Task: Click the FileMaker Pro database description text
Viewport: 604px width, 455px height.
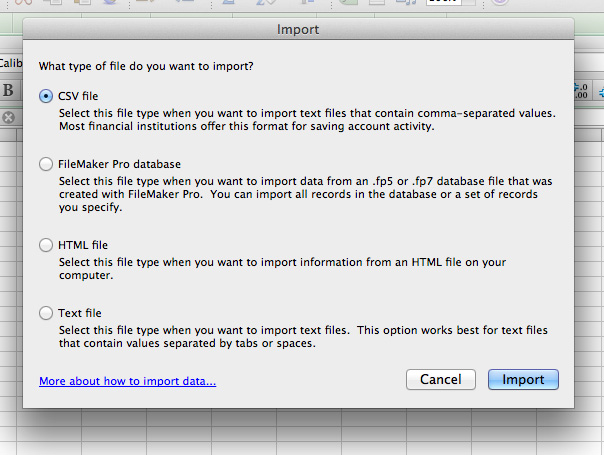Action: 298,194
